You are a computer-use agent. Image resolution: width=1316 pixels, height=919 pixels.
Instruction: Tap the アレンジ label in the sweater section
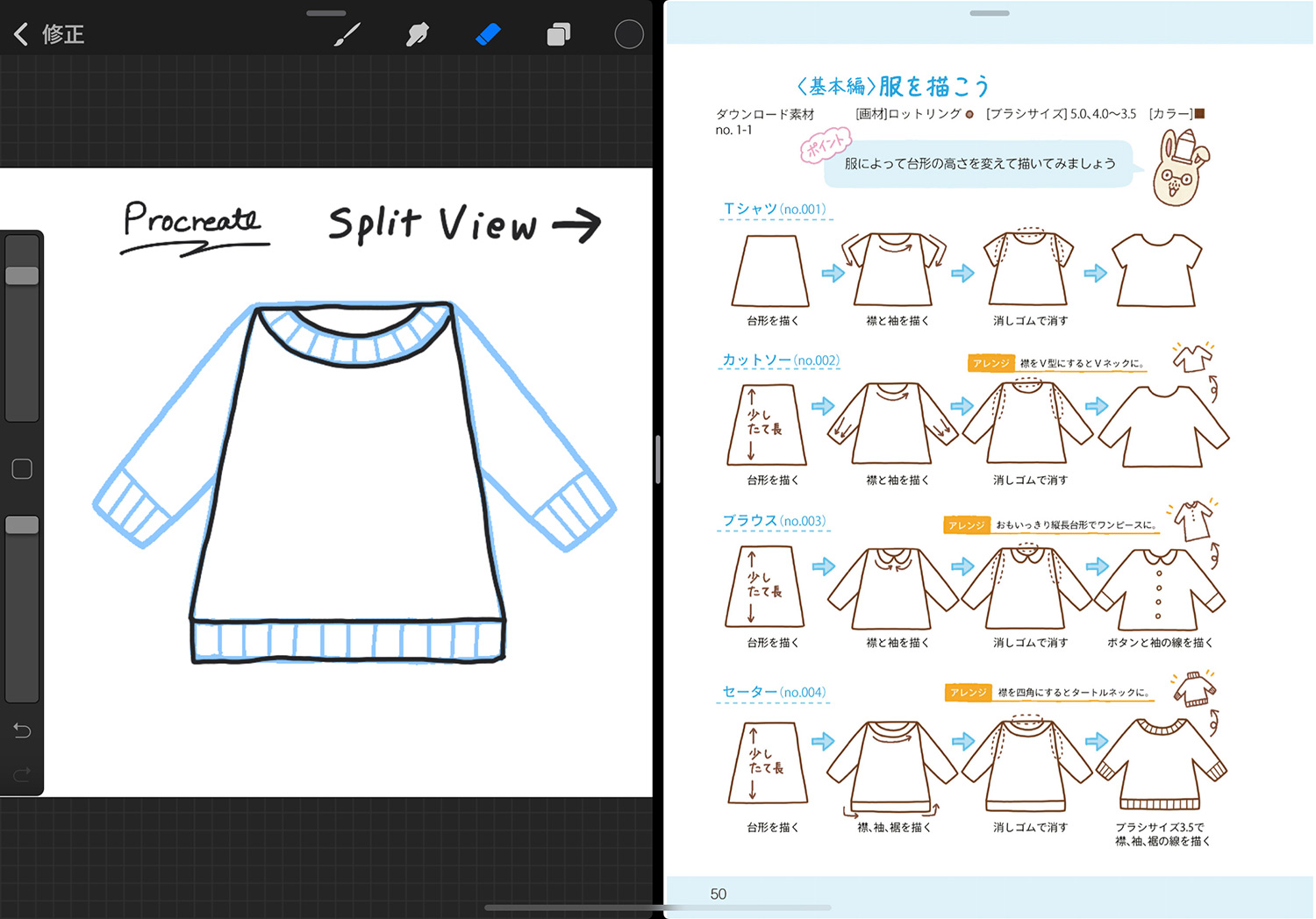point(968,692)
